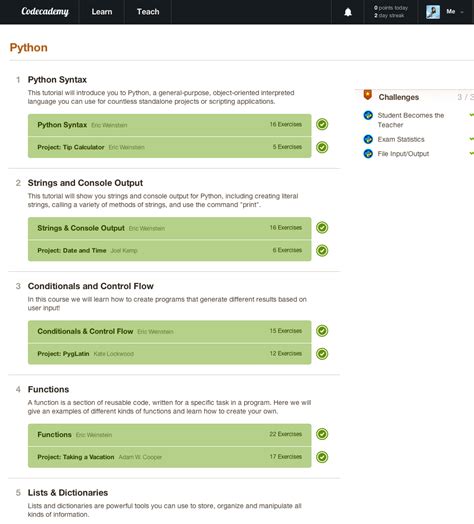
Task: Click the Lists & Dictionaries heading
Action: click(x=68, y=493)
